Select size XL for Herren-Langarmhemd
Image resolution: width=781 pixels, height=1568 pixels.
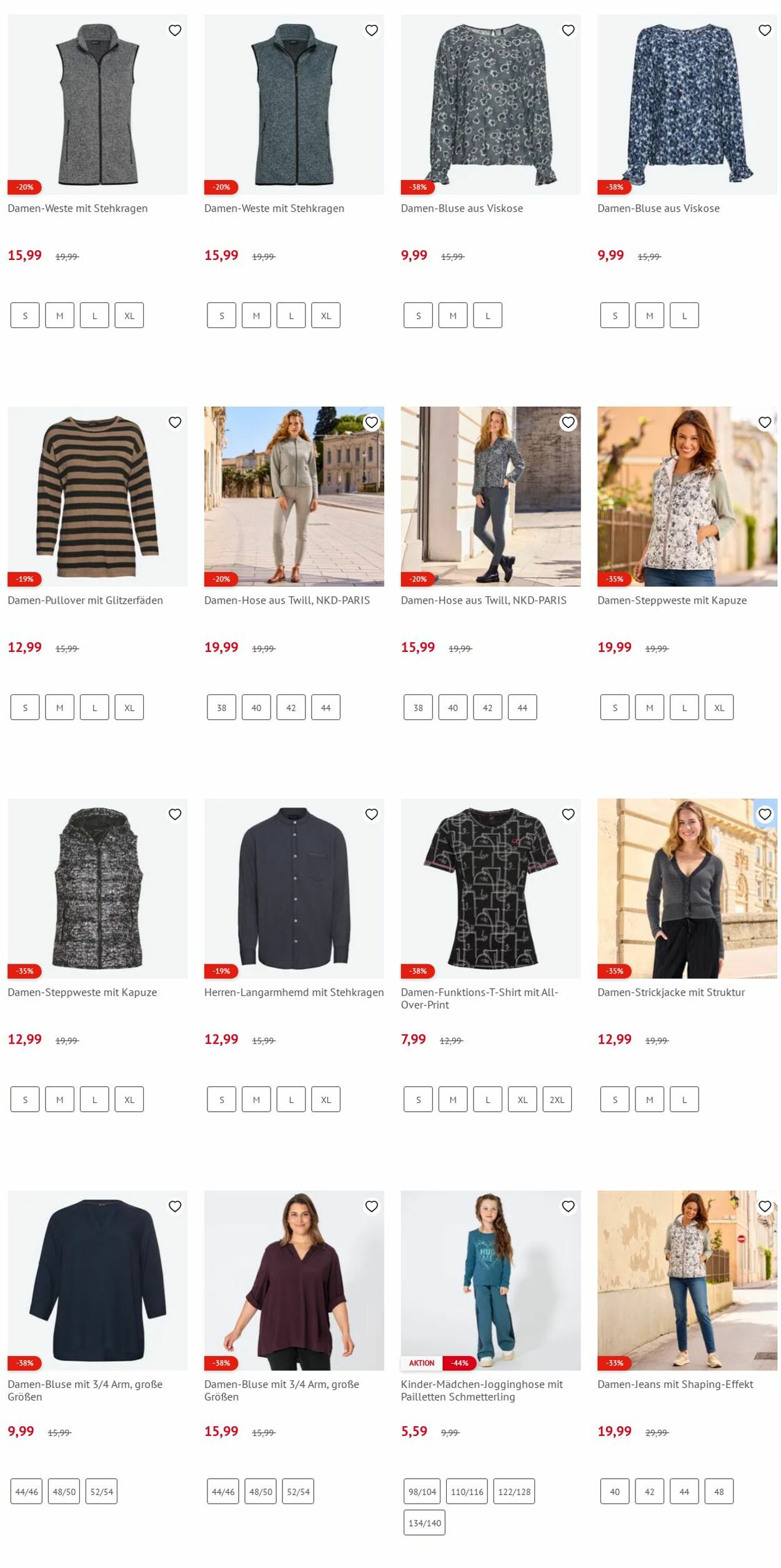point(326,1099)
